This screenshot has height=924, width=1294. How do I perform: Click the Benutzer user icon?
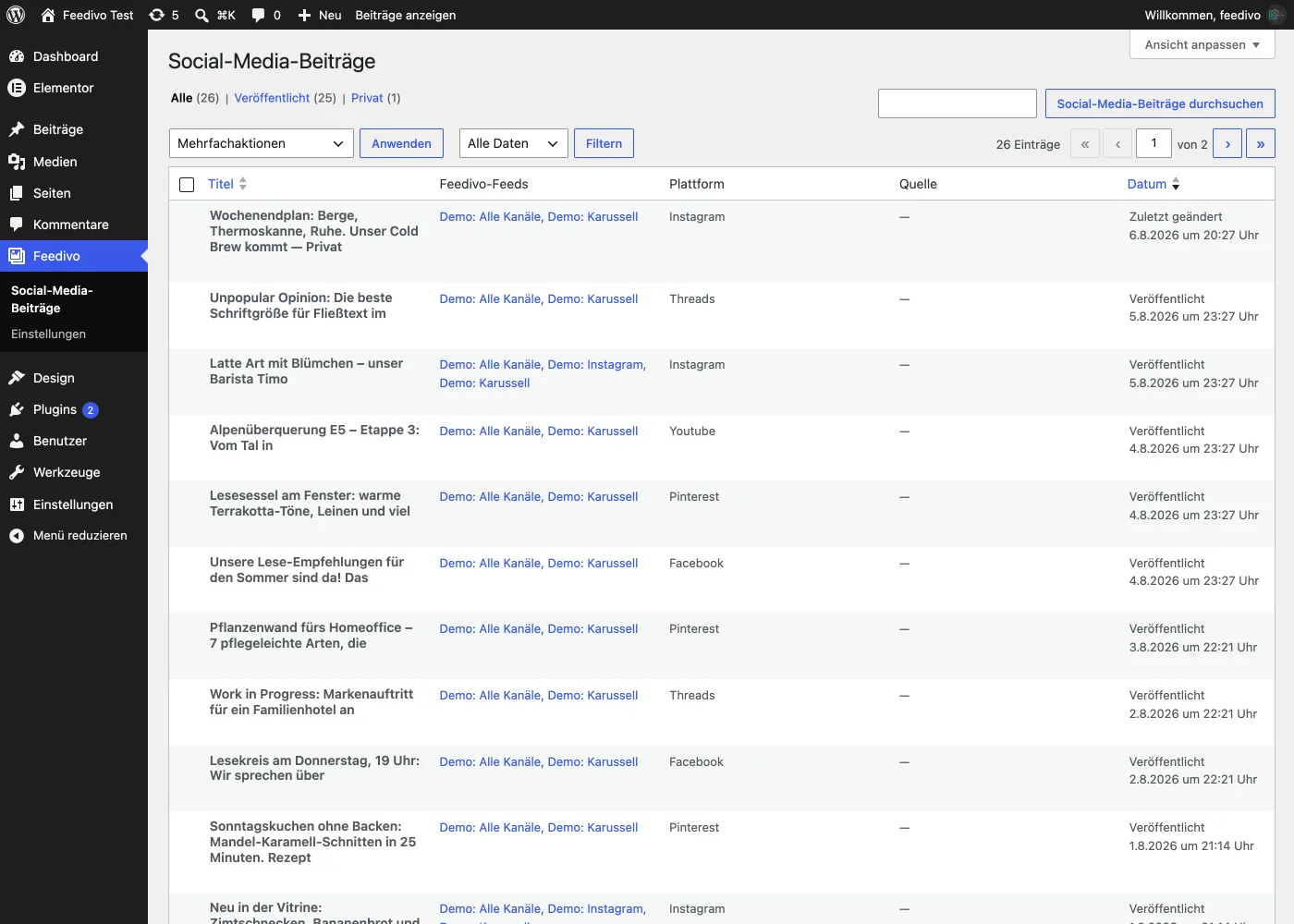point(17,441)
